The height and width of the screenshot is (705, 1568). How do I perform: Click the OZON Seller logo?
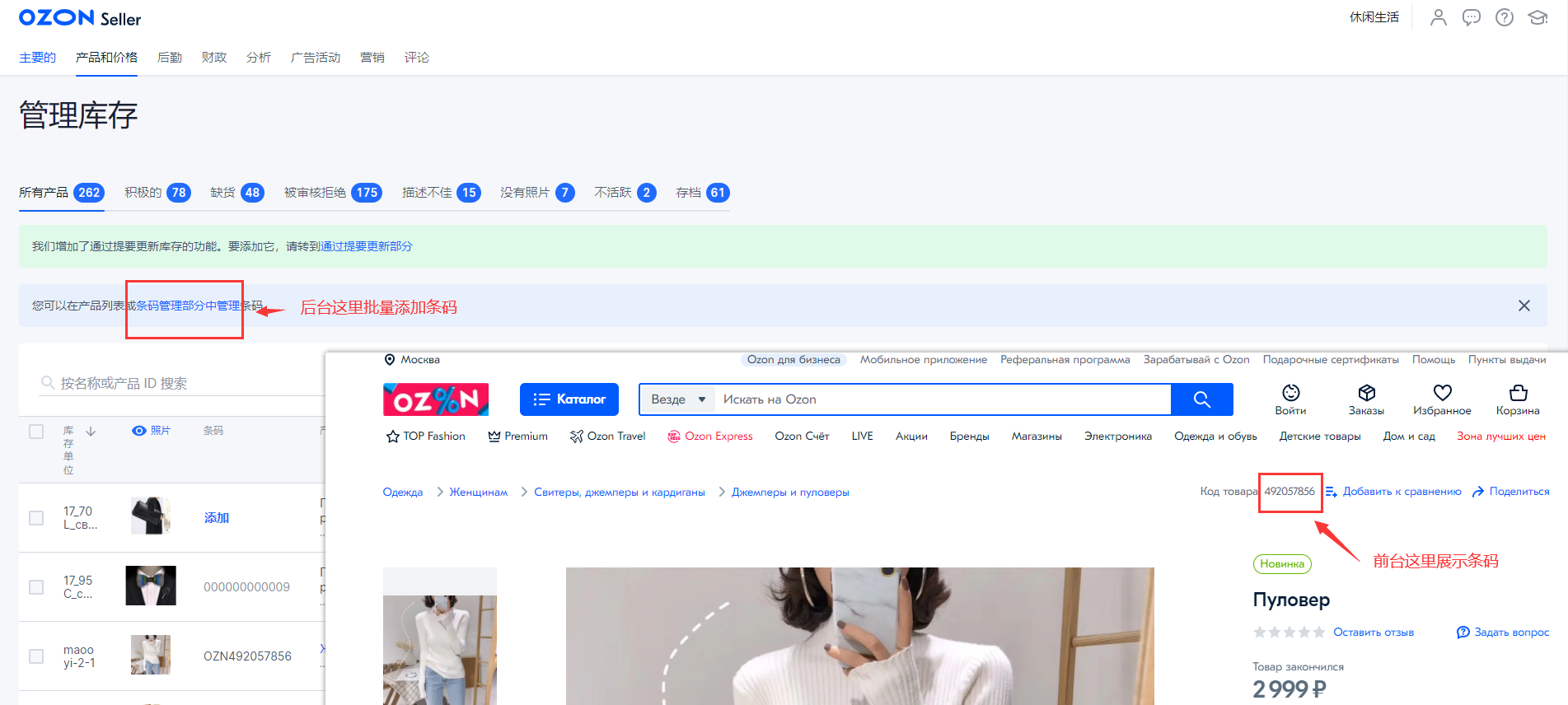point(80,18)
